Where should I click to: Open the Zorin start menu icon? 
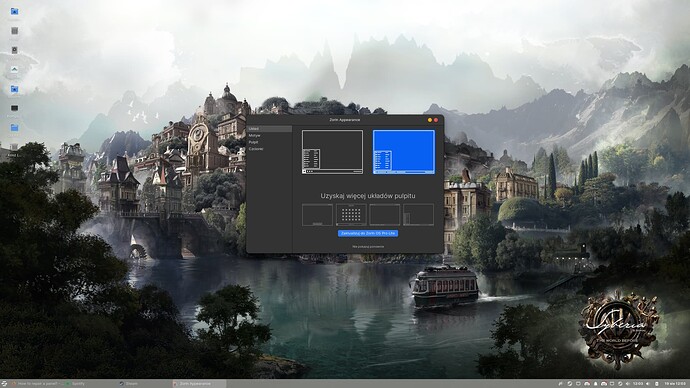coord(4,384)
